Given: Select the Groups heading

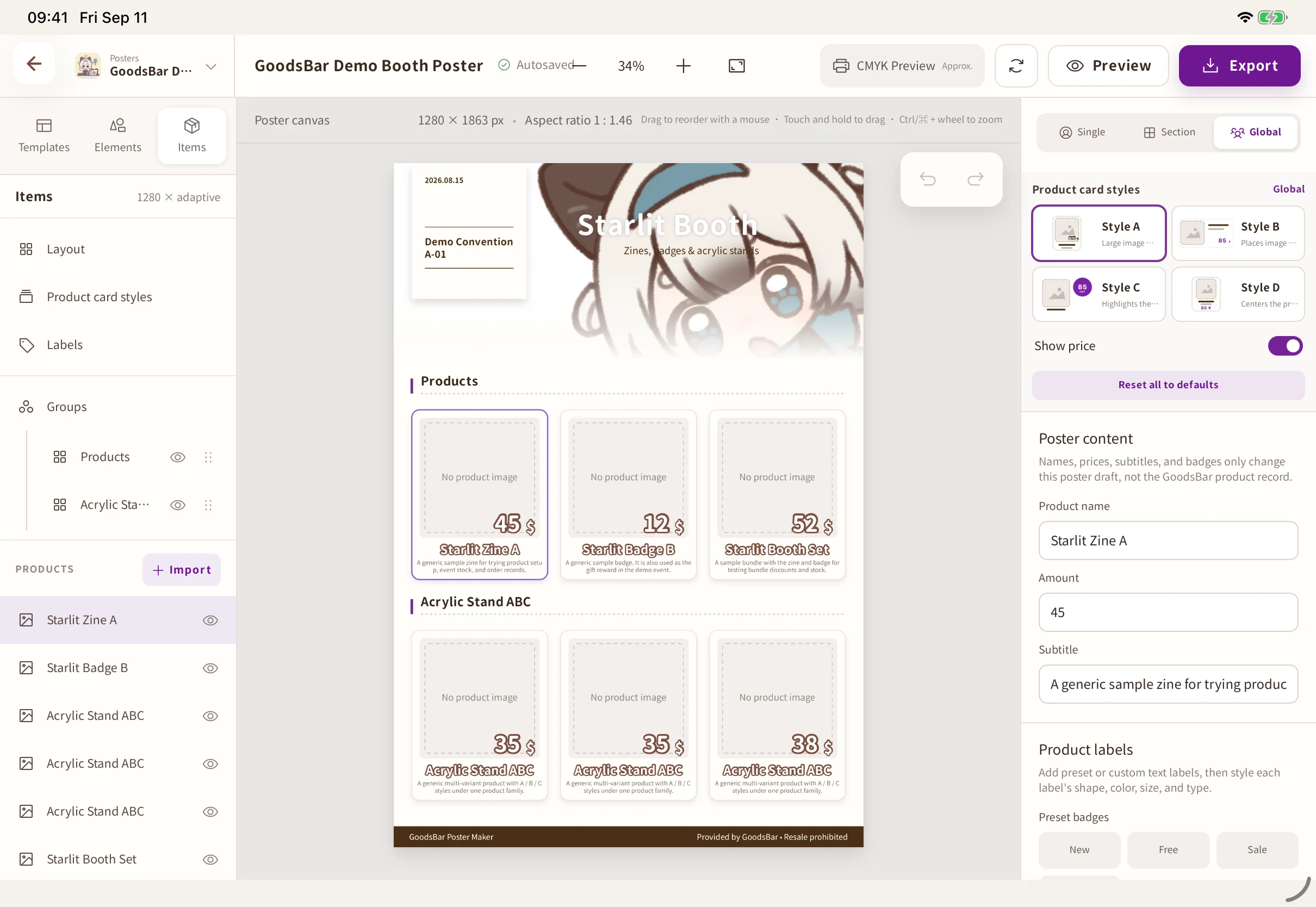Looking at the screenshot, I should (117, 407).
